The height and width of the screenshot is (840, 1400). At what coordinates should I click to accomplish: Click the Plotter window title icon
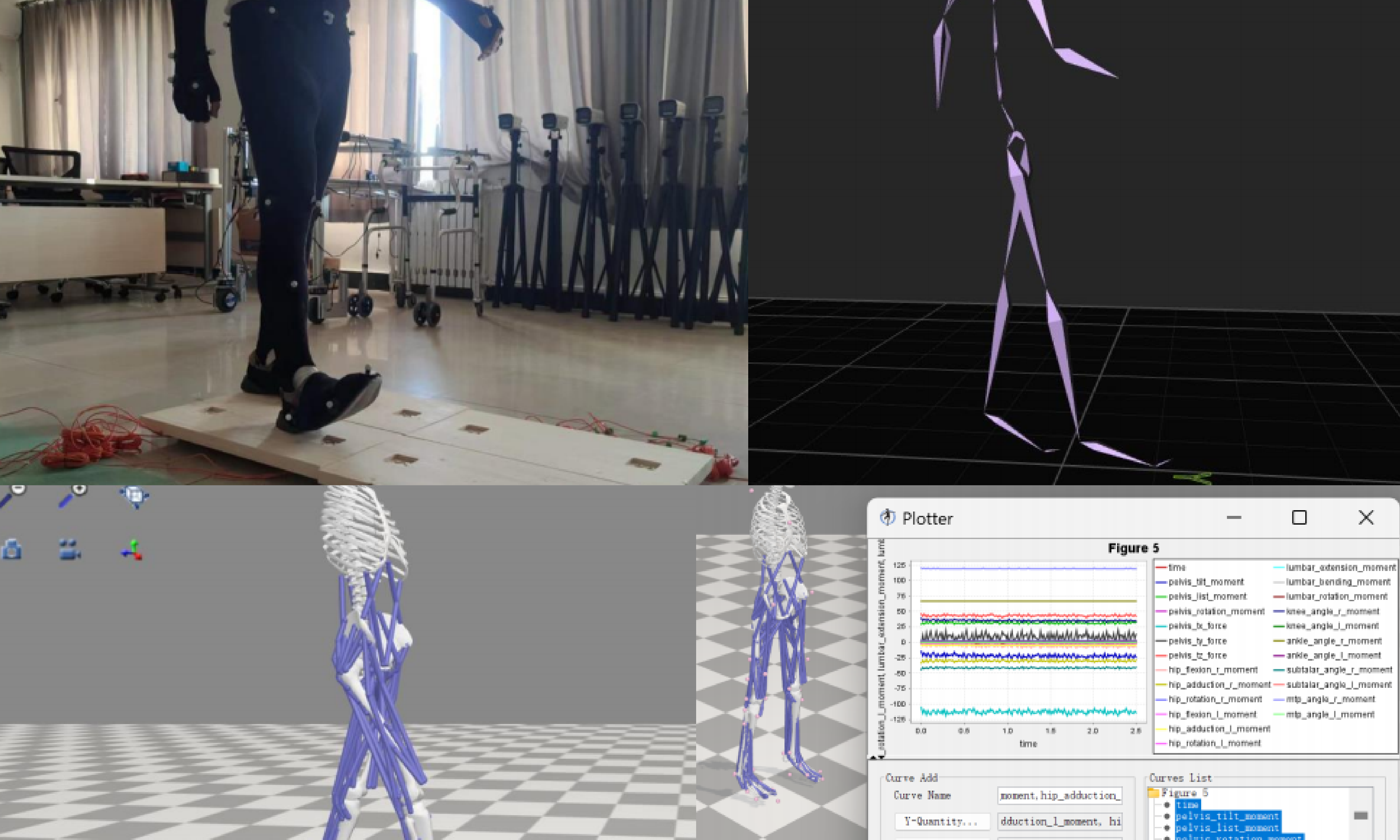[888, 518]
